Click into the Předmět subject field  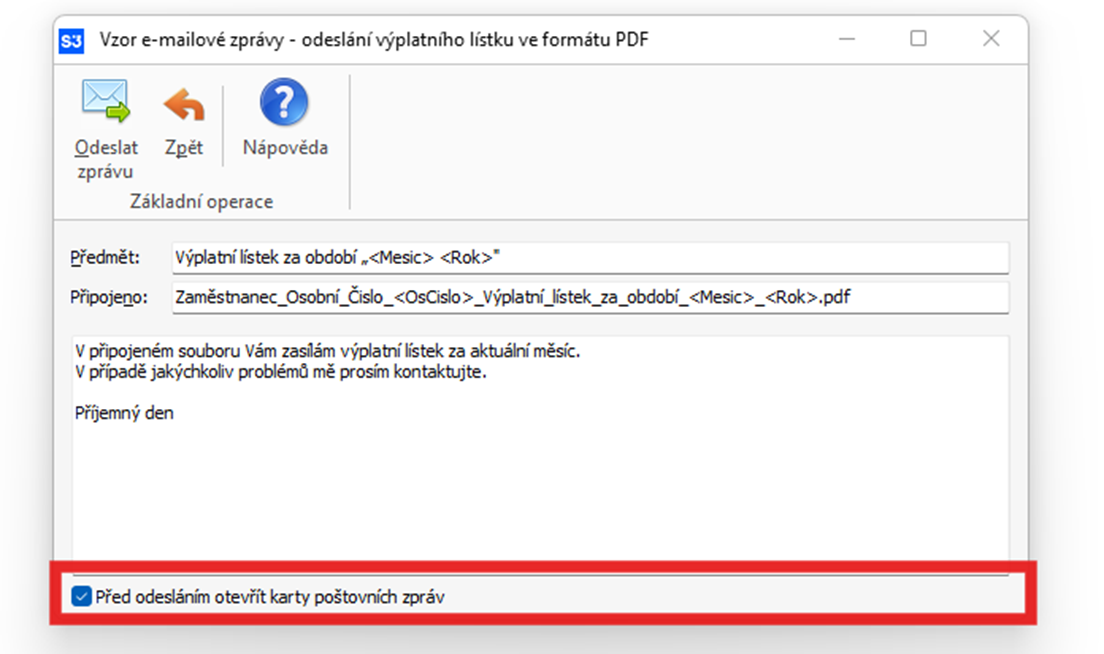pos(590,257)
